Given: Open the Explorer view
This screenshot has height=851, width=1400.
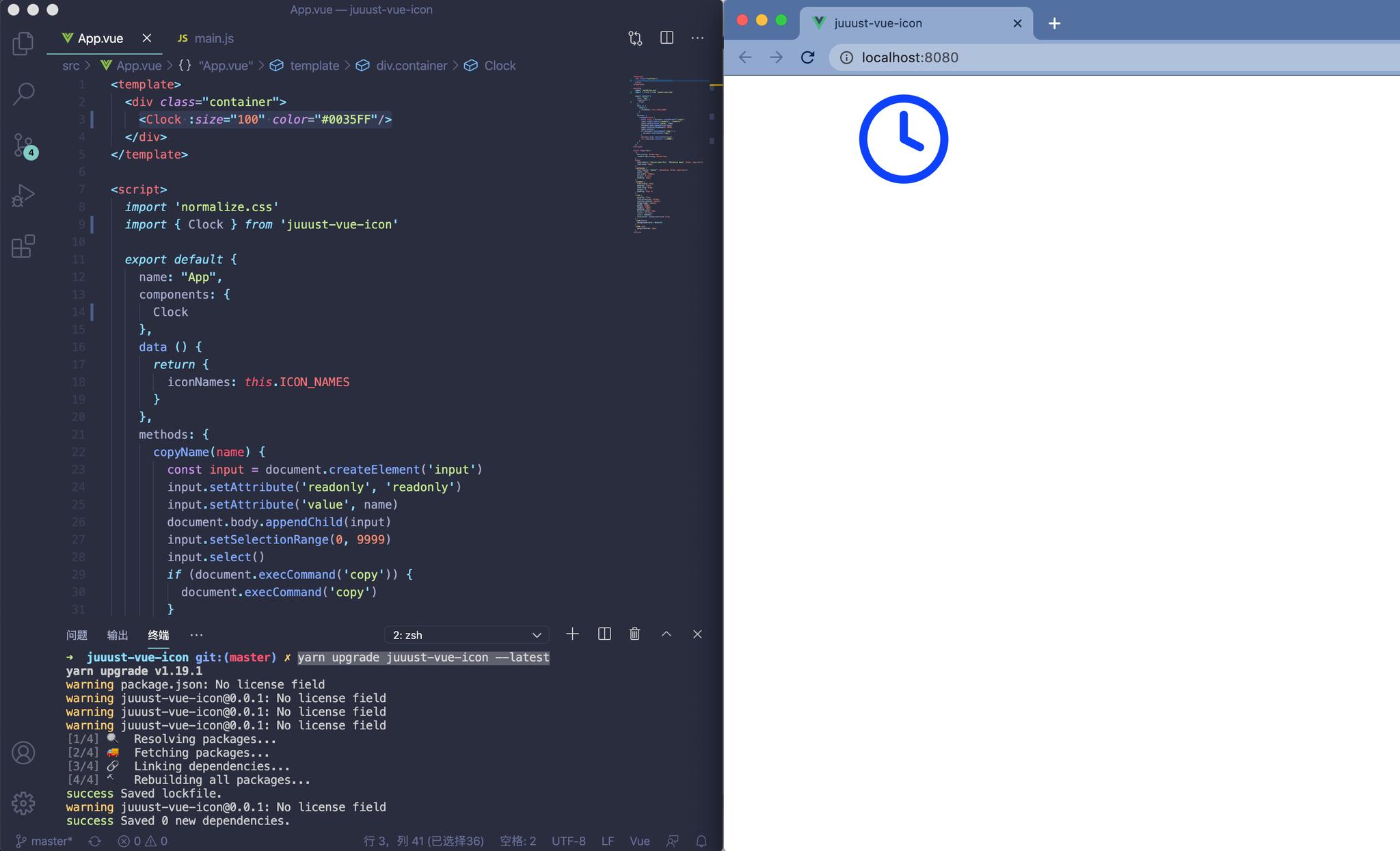Looking at the screenshot, I should coord(23,43).
